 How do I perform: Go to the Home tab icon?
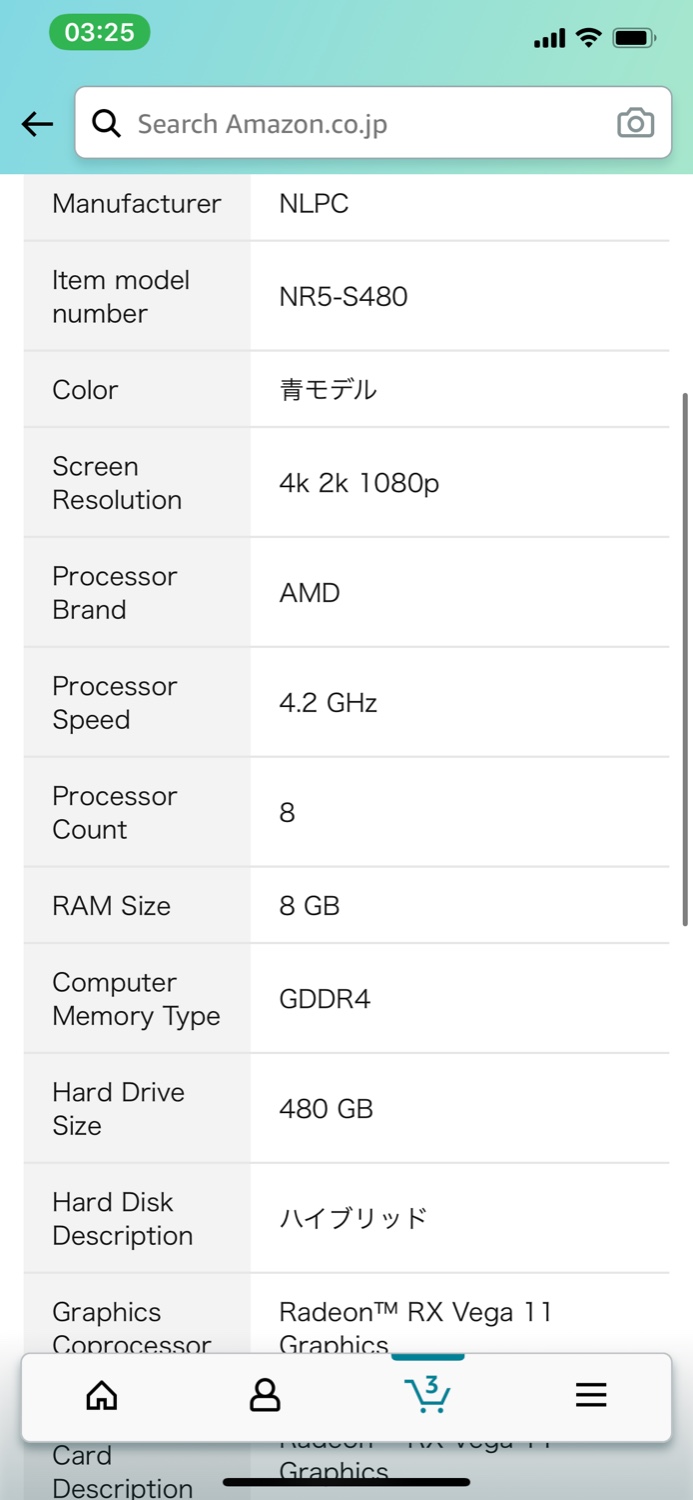pos(102,1395)
